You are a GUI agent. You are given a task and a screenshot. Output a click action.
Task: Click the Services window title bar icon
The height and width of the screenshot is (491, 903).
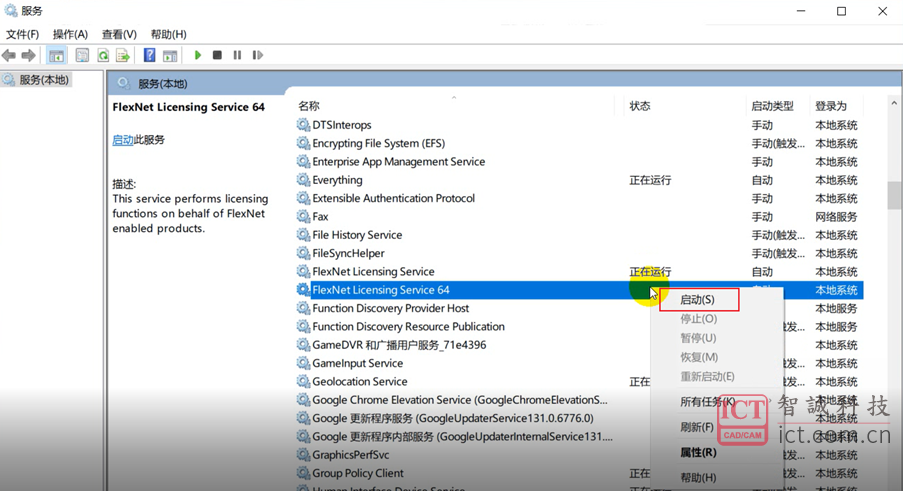point(10,10)
